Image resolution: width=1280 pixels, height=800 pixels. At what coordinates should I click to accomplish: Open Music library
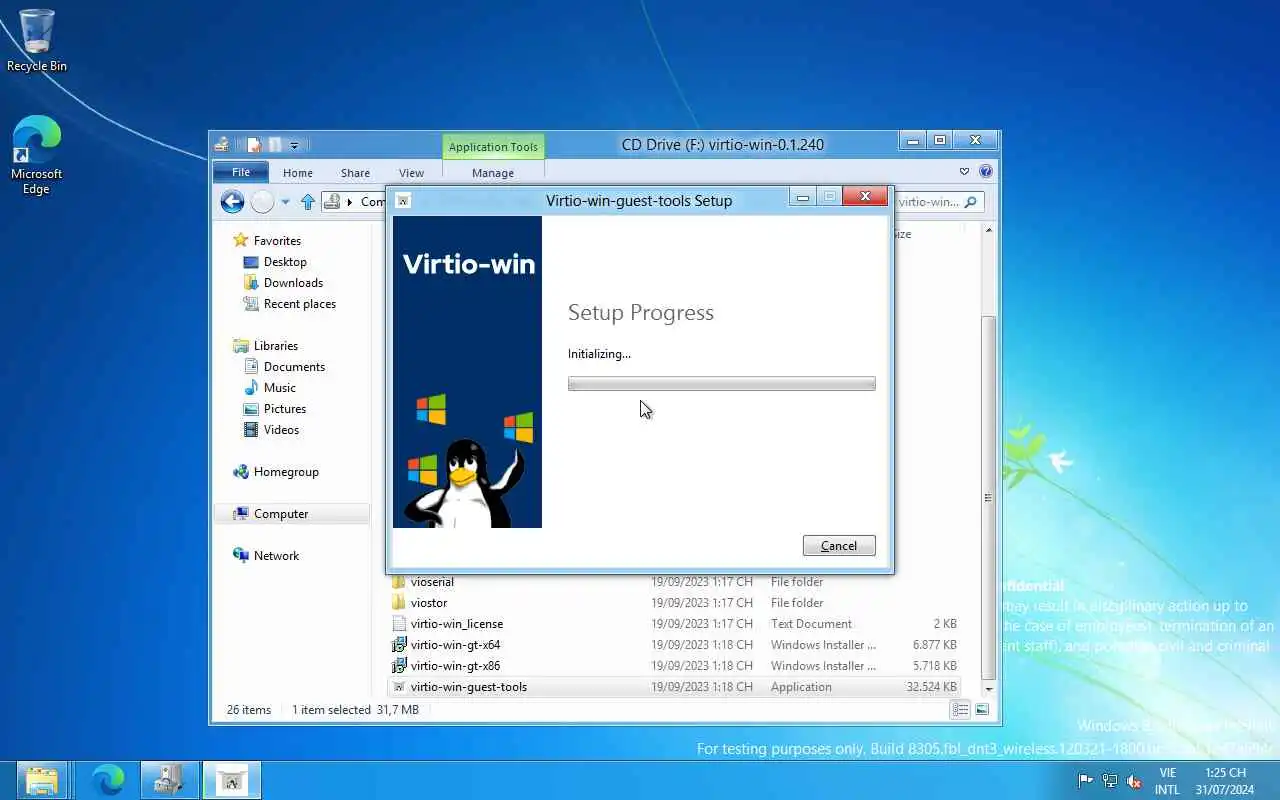click(x=279, y=388)
